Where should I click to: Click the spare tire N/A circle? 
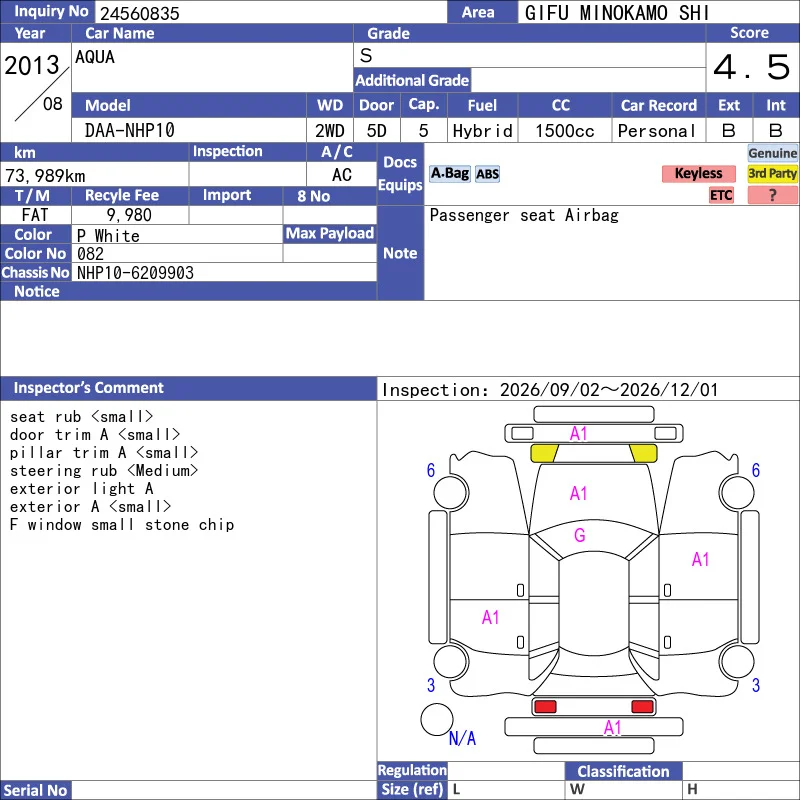tap(437, 719)
